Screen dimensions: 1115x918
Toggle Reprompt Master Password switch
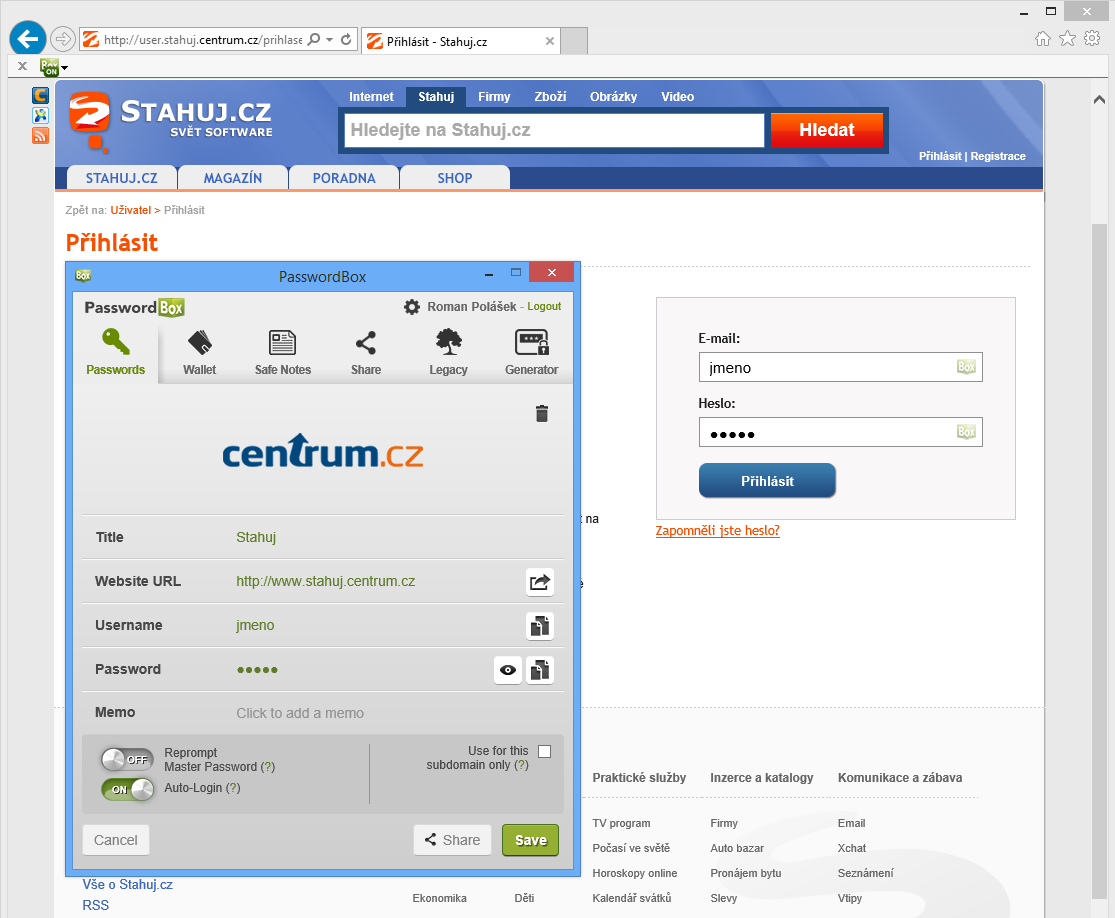tap(127, 759)
